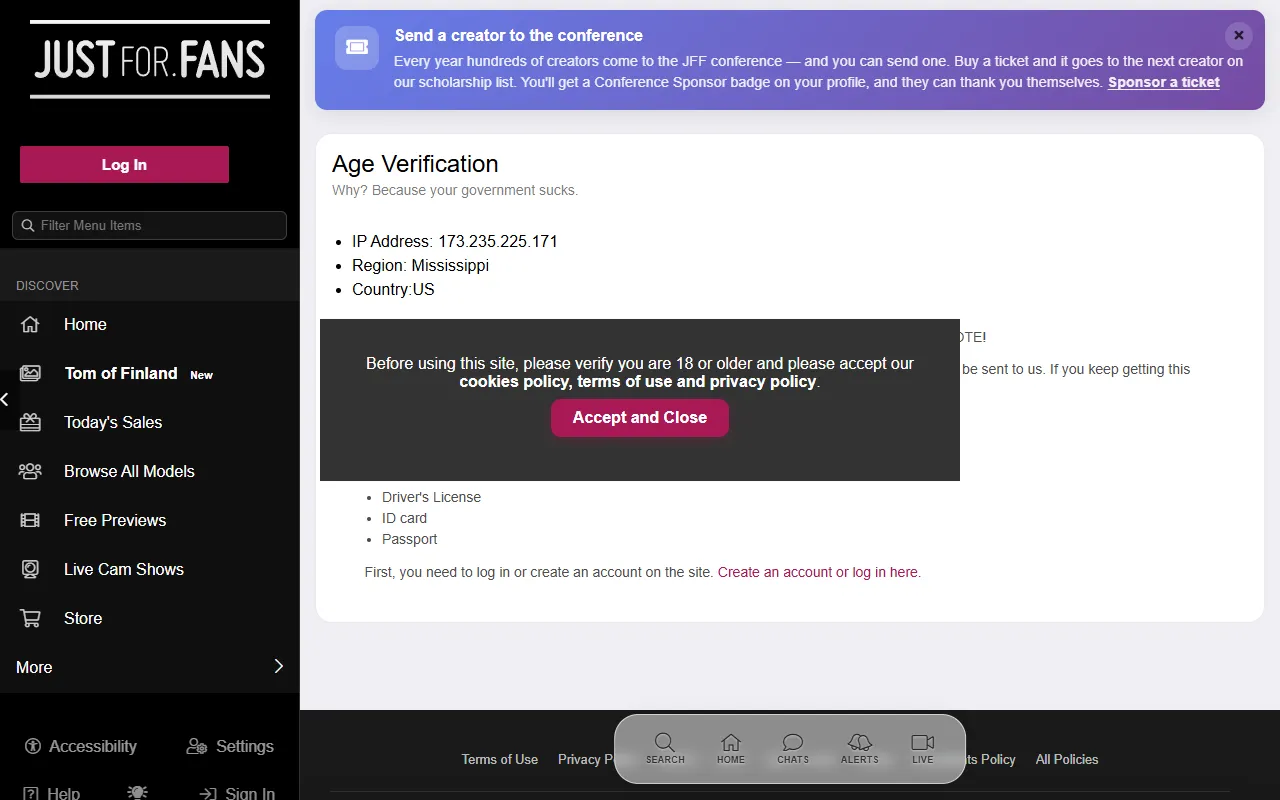Open ALERTS from the floating bottom bar
This screenshot has height=800, width=1280.
[860, 748]
